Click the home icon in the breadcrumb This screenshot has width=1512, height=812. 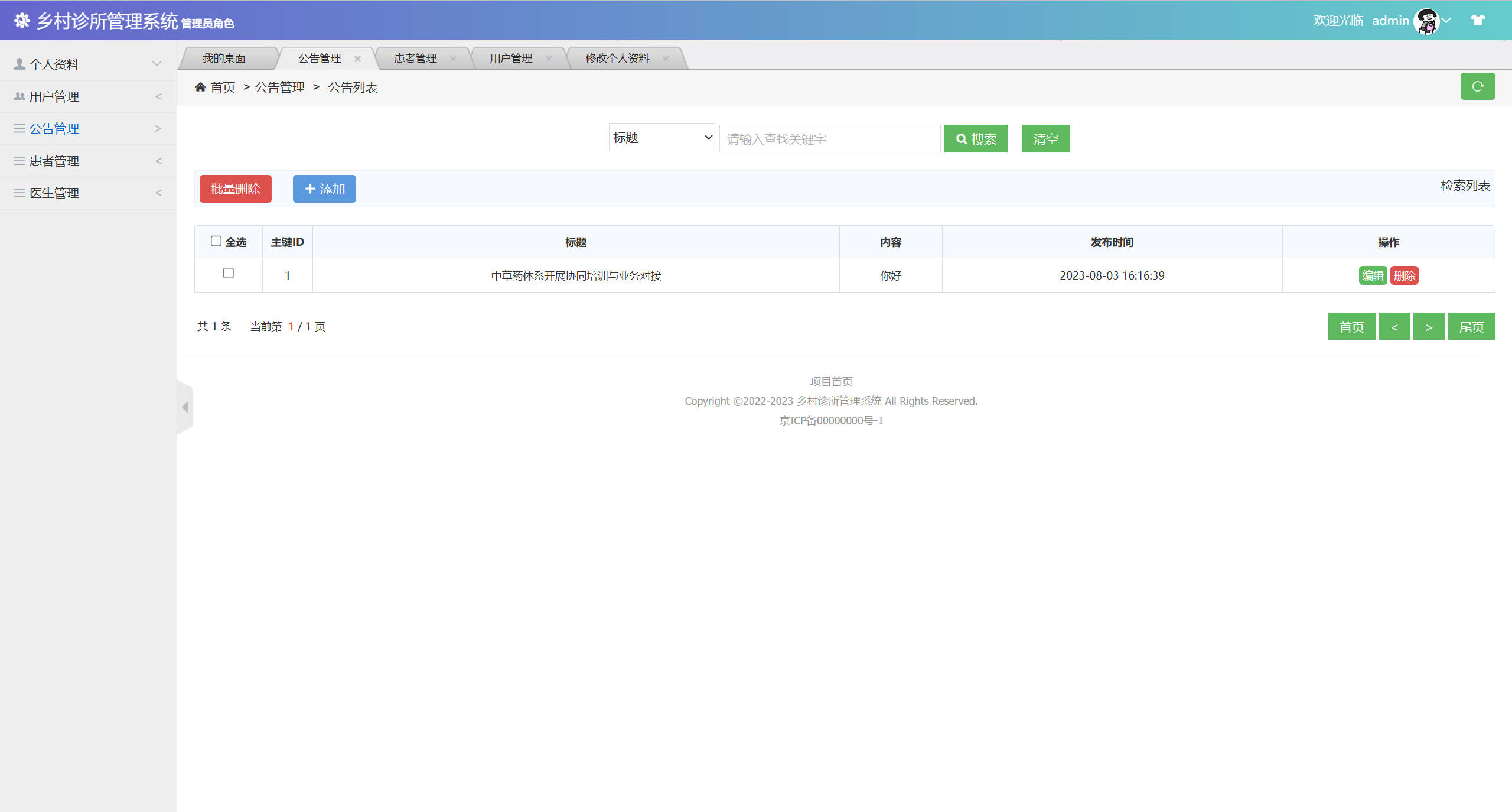point(201,87)
